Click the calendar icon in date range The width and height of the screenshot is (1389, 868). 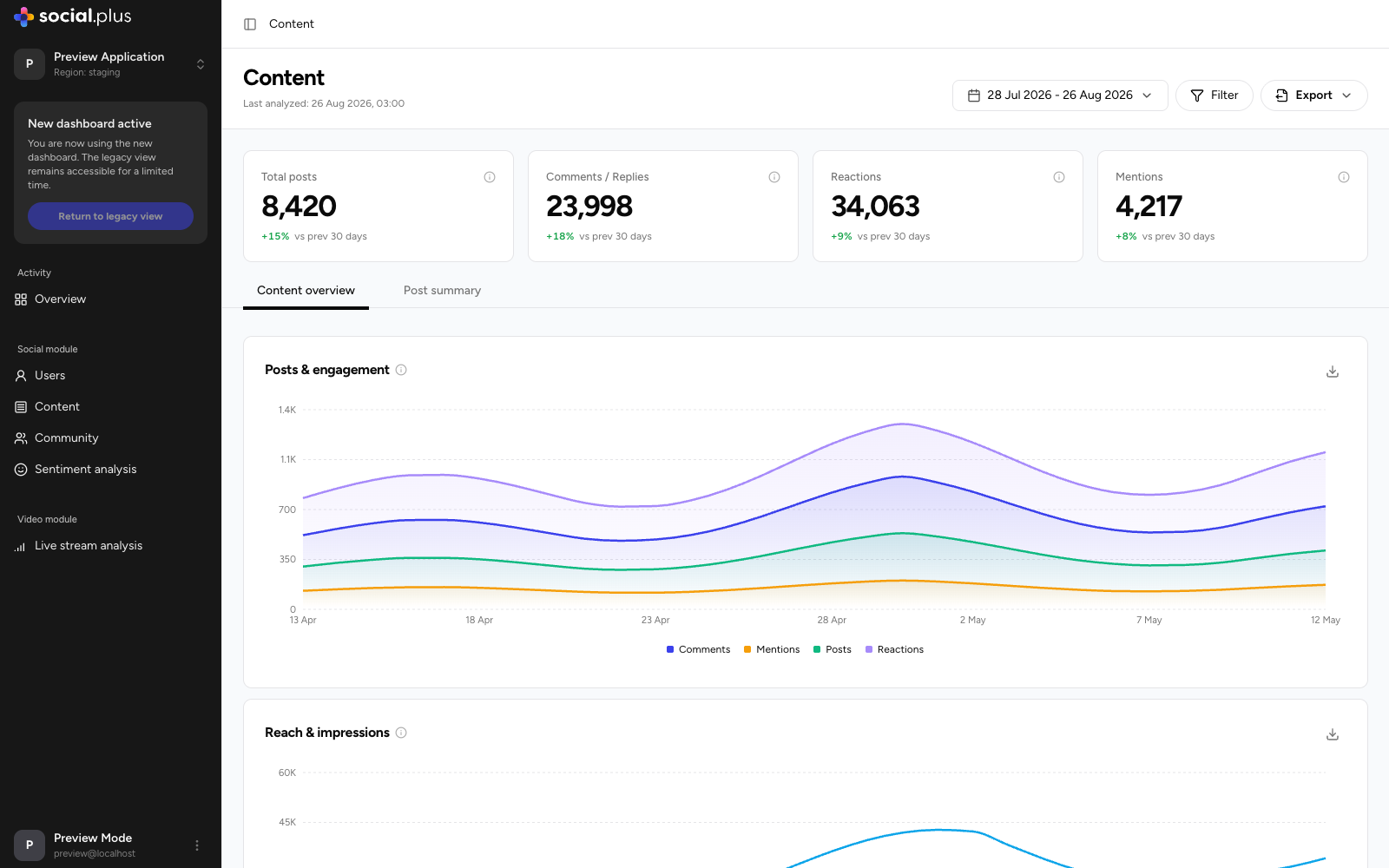click(974, 95)
